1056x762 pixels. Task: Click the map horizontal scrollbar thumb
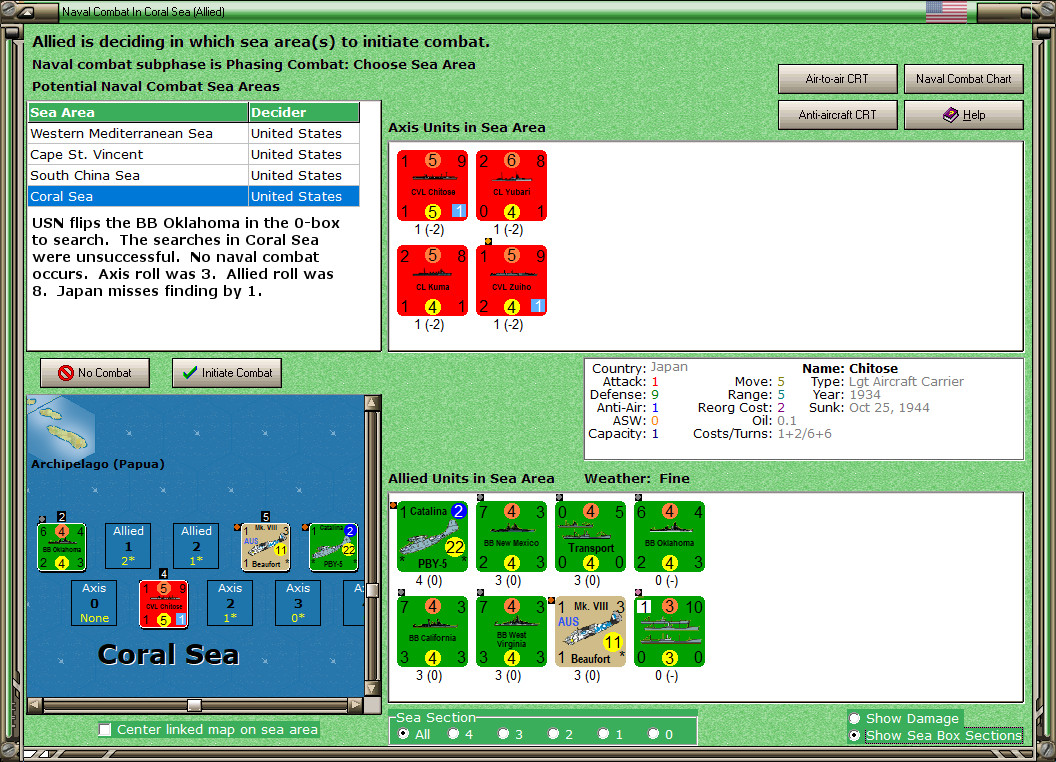point(194,705)
